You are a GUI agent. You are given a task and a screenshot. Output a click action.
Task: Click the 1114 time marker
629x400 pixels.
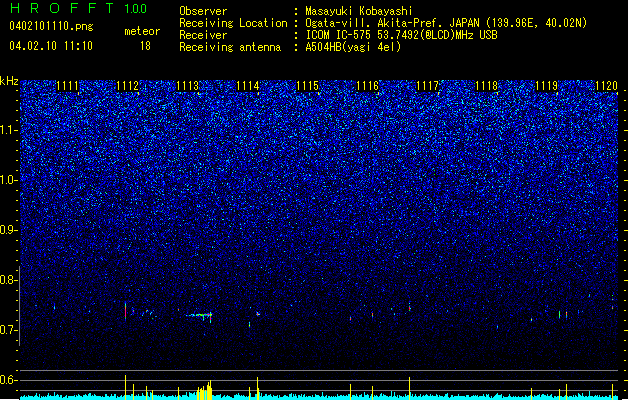click(248, 86)
